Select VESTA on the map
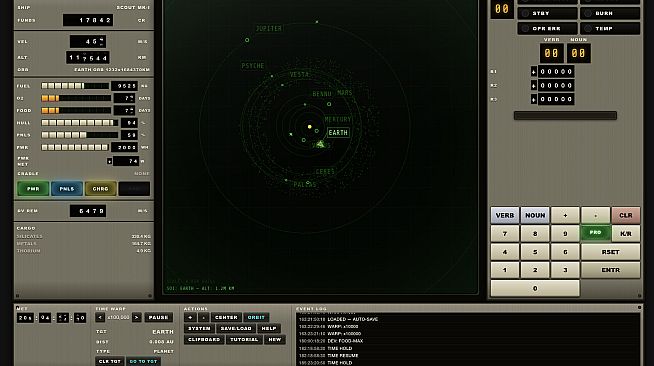Image resolution: width=654 pixels, height=366 pixels. [300, 74]
